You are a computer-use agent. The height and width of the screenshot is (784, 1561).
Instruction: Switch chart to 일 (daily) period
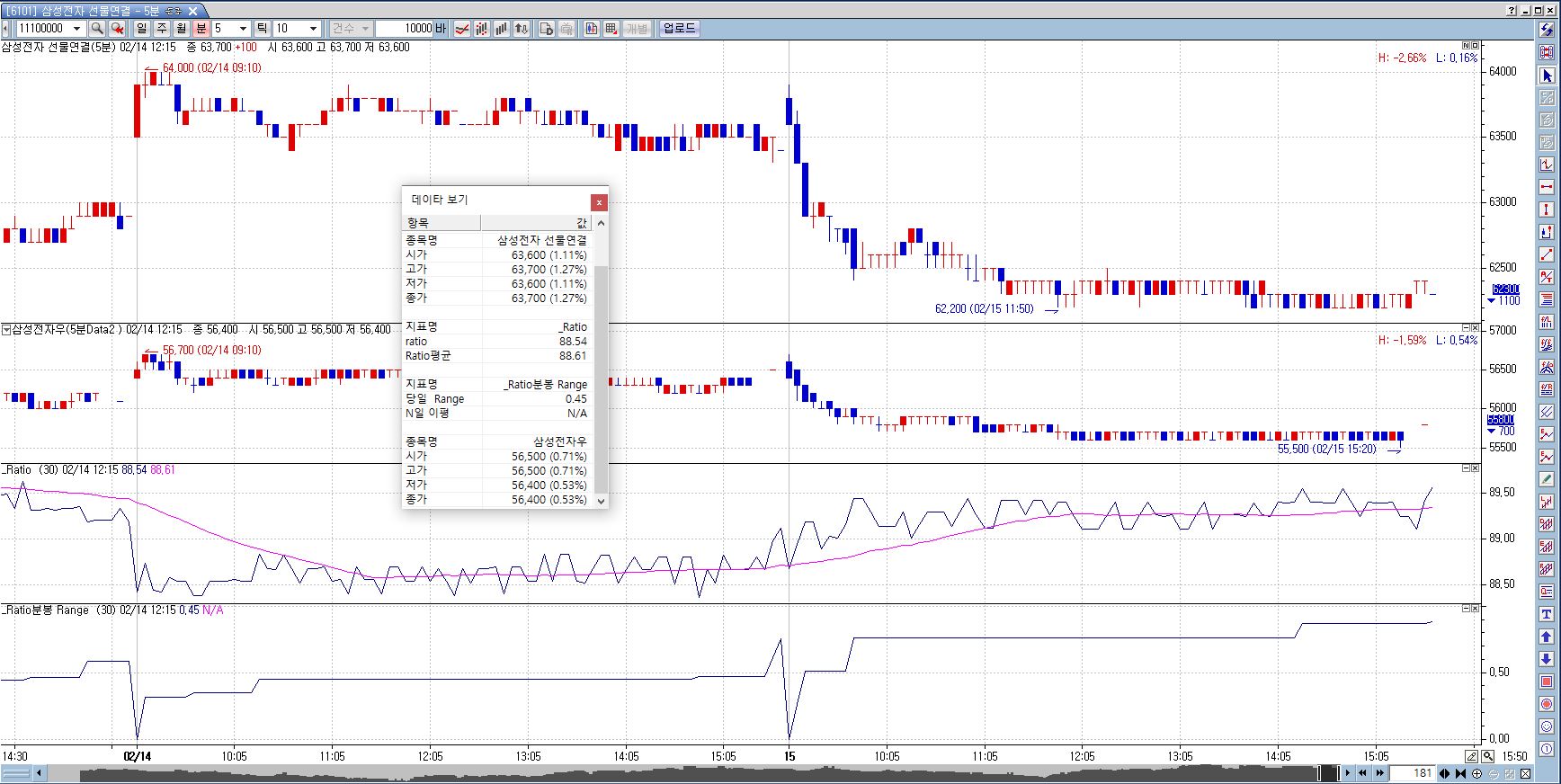[141, 29]
